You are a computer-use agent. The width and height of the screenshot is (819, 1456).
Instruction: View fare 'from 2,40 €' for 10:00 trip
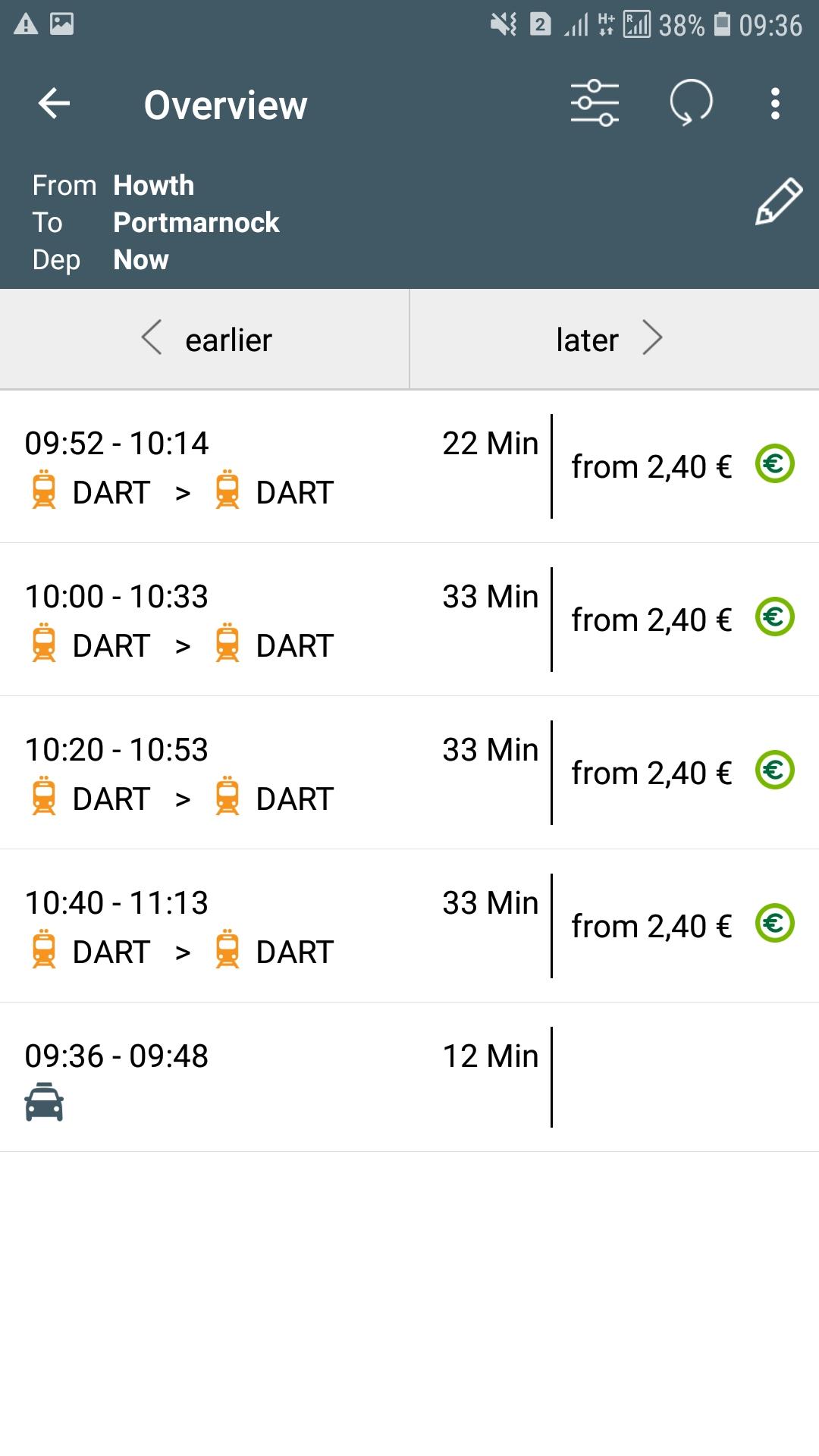[x=651, y=620]
